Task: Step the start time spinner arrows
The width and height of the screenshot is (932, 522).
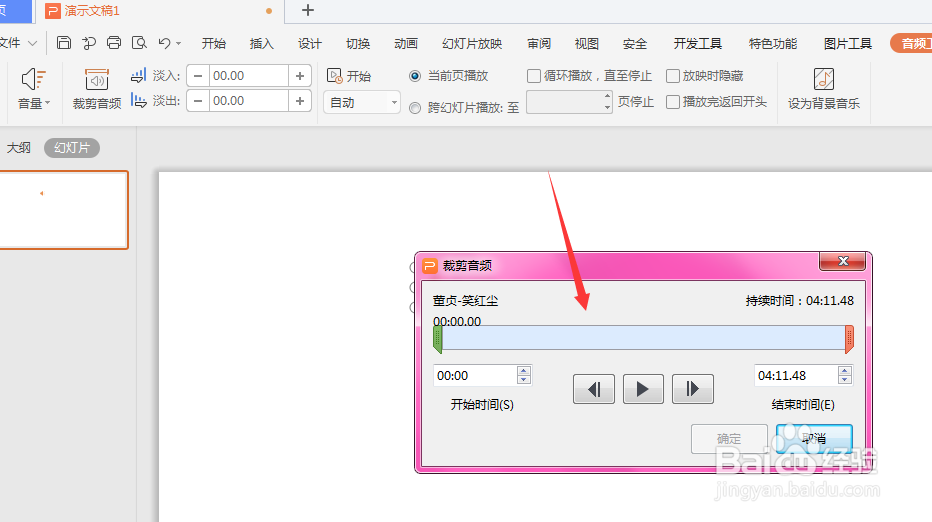Action: pyautogui.click(x=524, y=375)
